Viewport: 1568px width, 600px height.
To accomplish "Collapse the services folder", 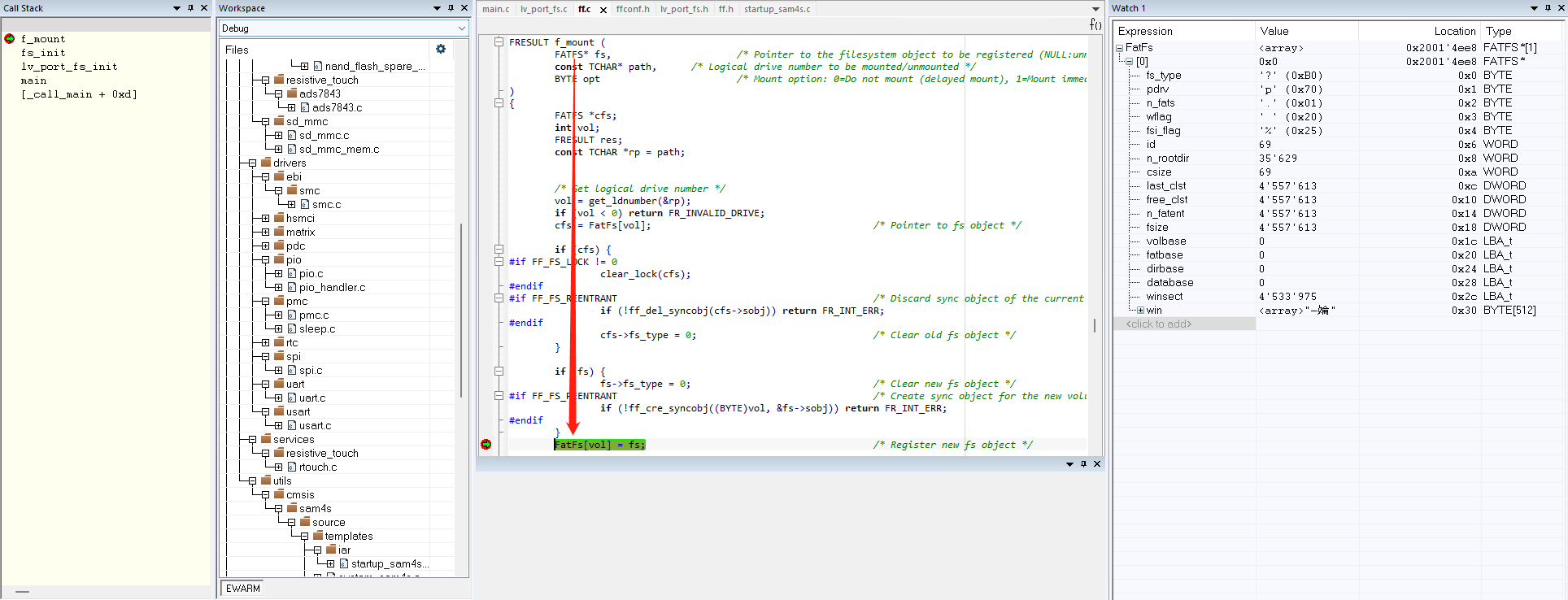I will [252, 440].
